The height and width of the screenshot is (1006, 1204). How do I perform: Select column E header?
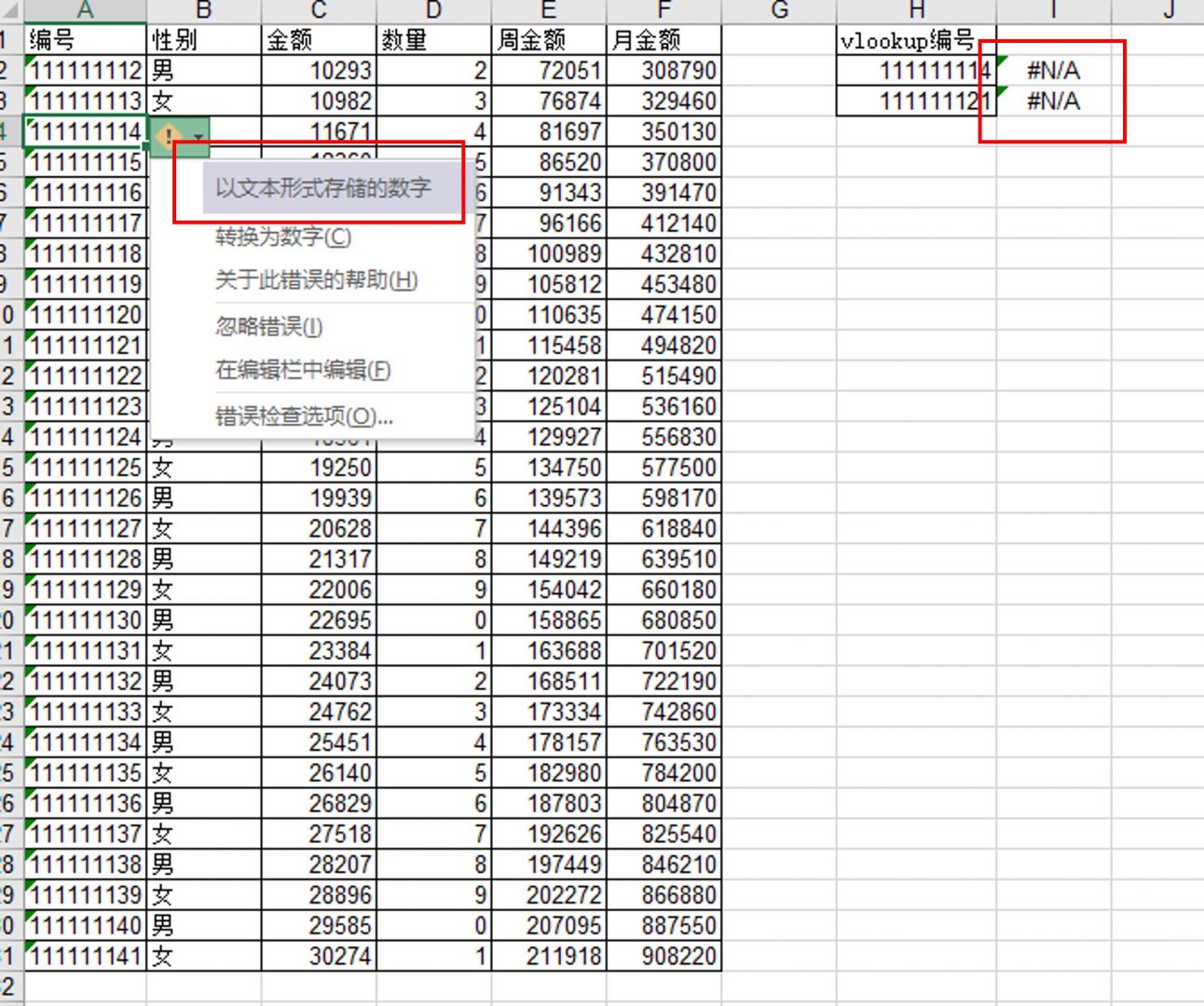549,10
